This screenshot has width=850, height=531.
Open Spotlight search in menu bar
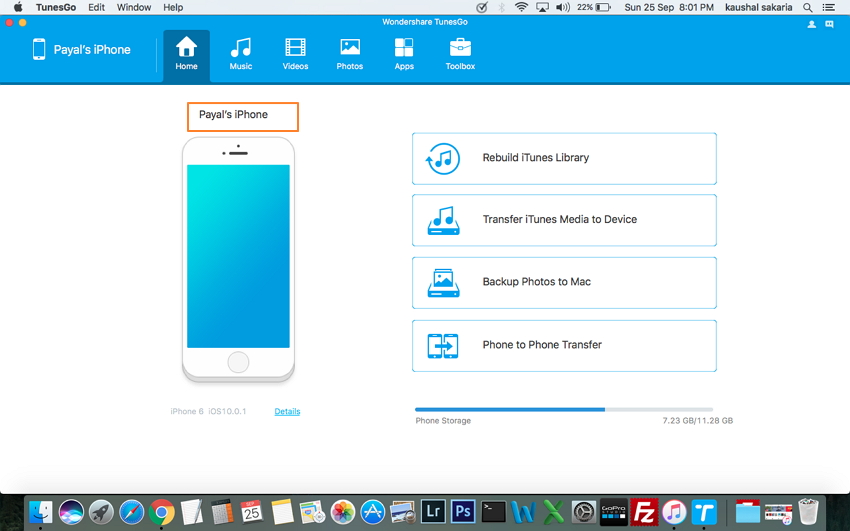tap(807, 7)
